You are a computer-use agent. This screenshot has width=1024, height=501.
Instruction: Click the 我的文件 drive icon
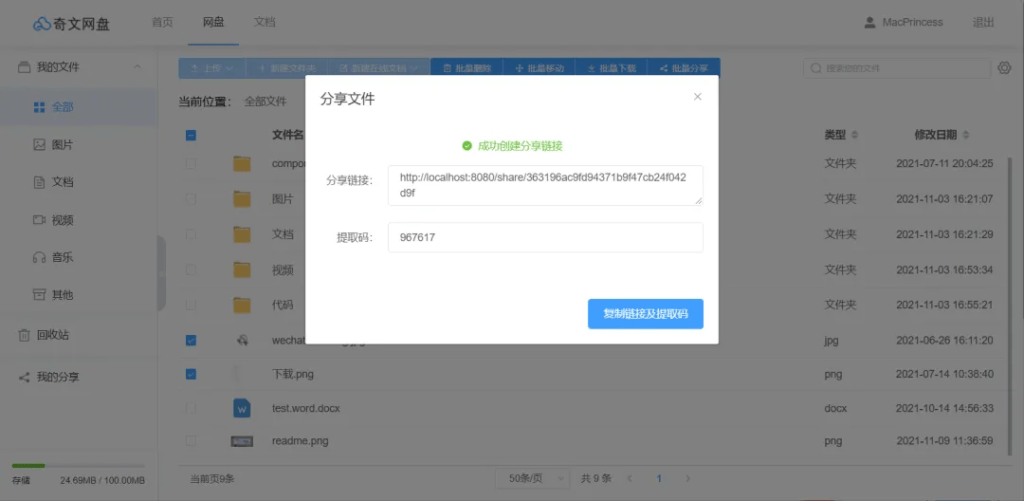pos(24,67)
